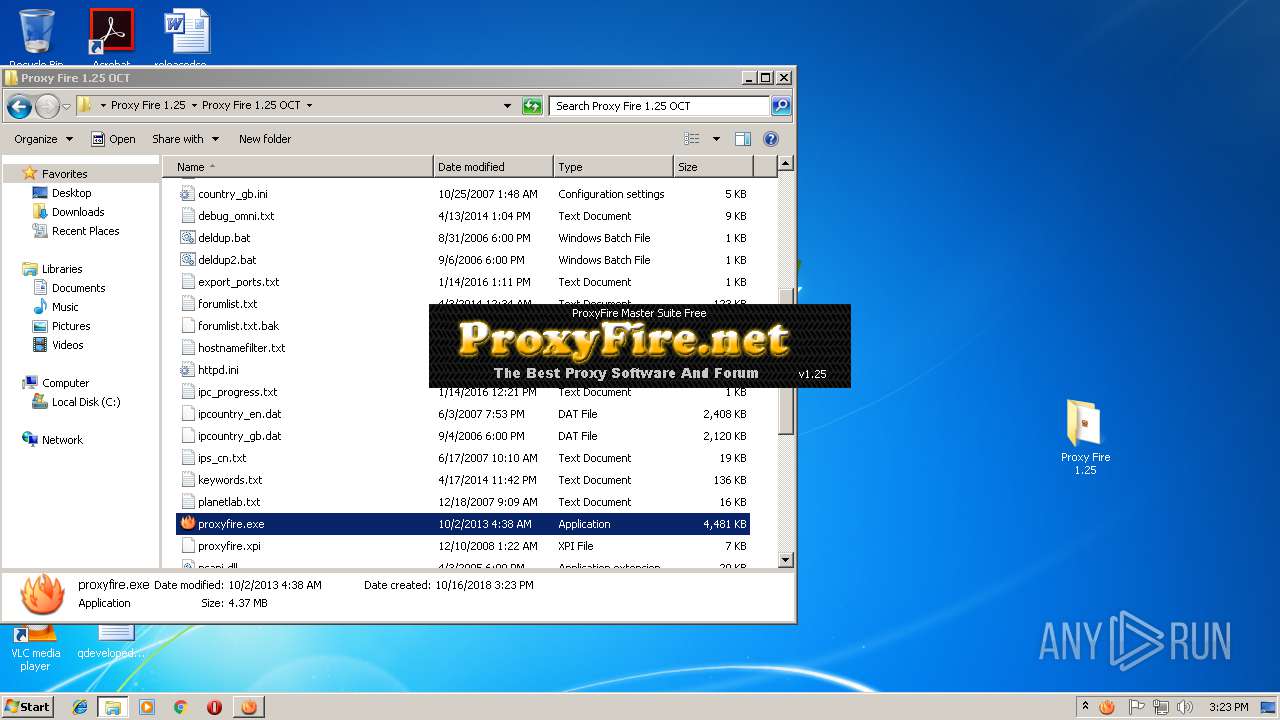The height and width of the screenshot is (720, 1280).
Task: Expand the Proxy Fire 1.25 breadcrumb arrow
Action: pyautogui.click(x=194, y=105)
